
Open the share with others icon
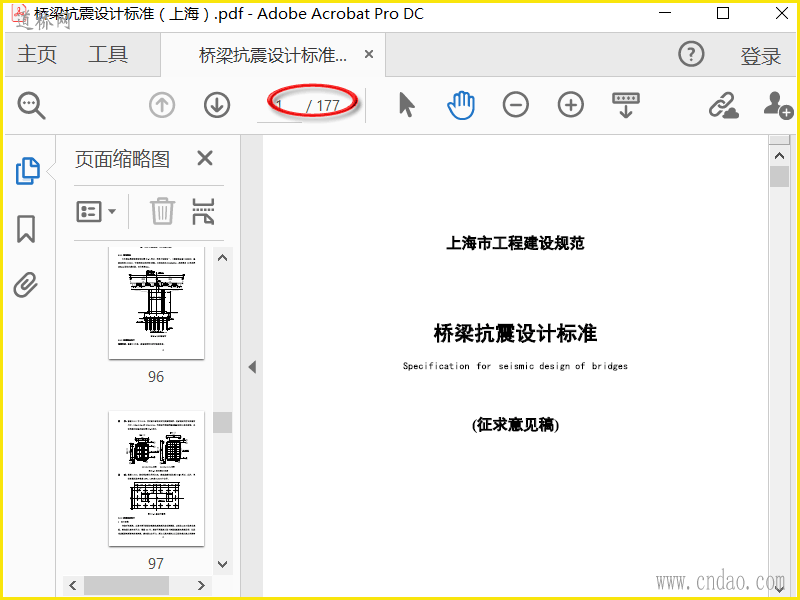click(778, 106)
